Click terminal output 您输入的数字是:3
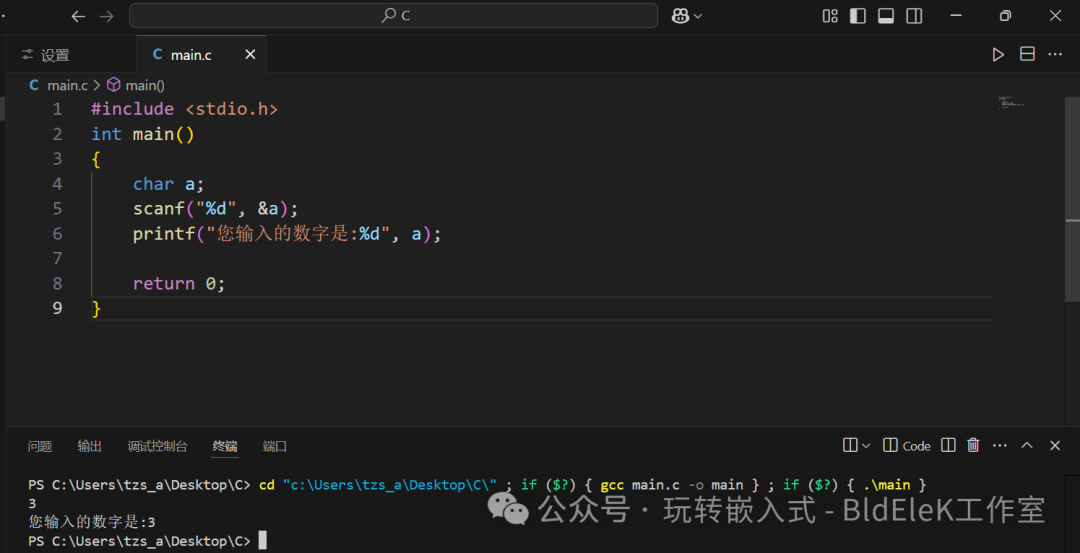 pos(92,522)
